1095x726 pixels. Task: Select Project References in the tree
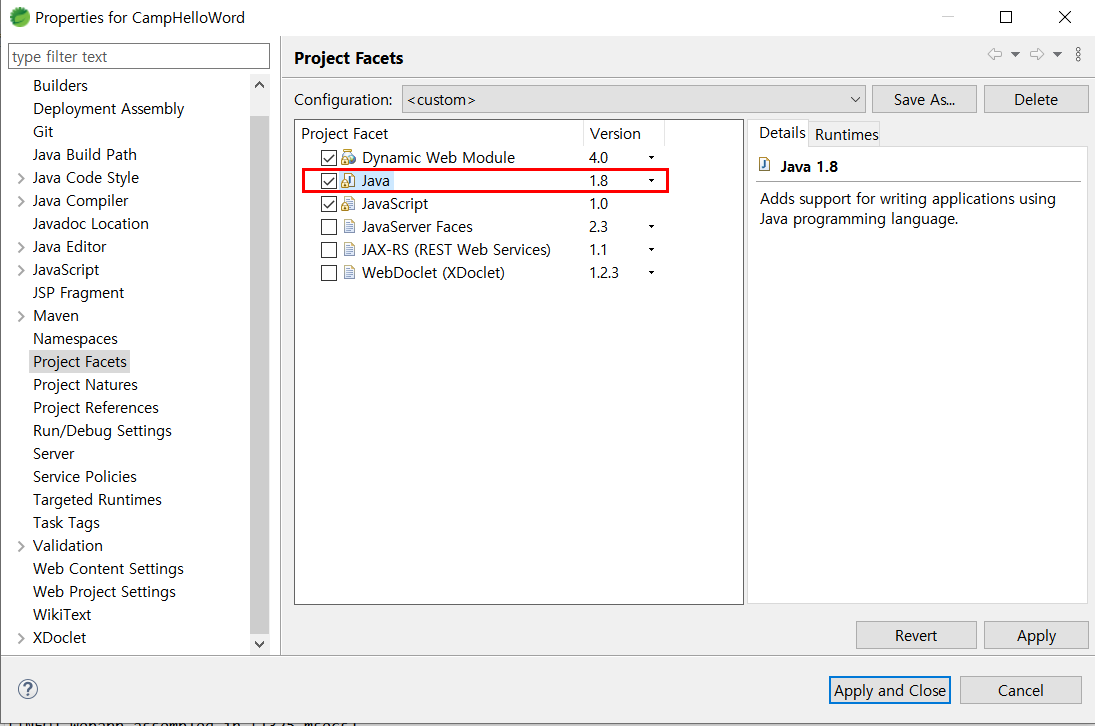point(96,408)
